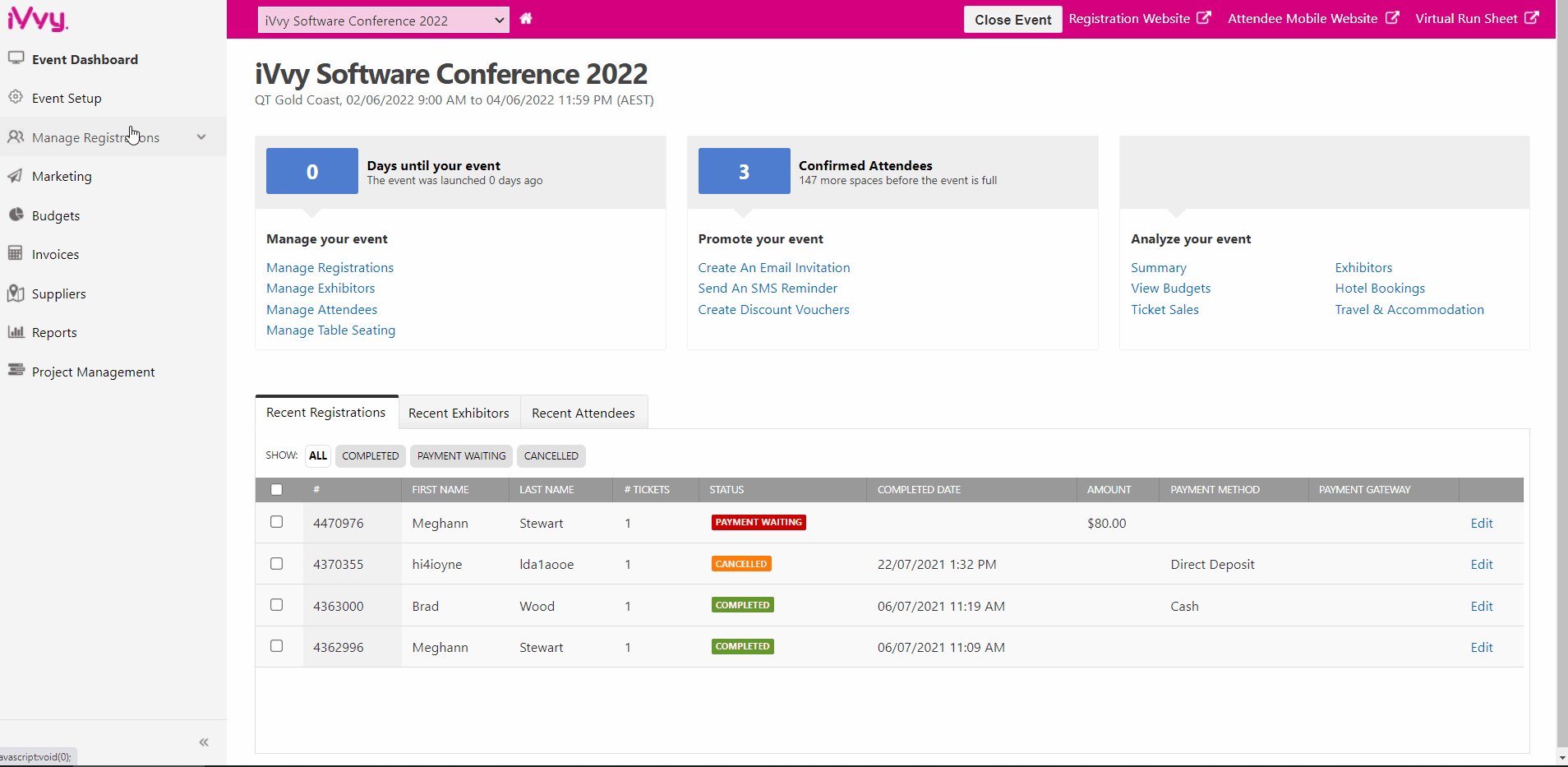Image resolution: width=1568 pixels, height=767 pixels.
Task: Click external link icon beside Registration Website
Action: (1204, 18)
